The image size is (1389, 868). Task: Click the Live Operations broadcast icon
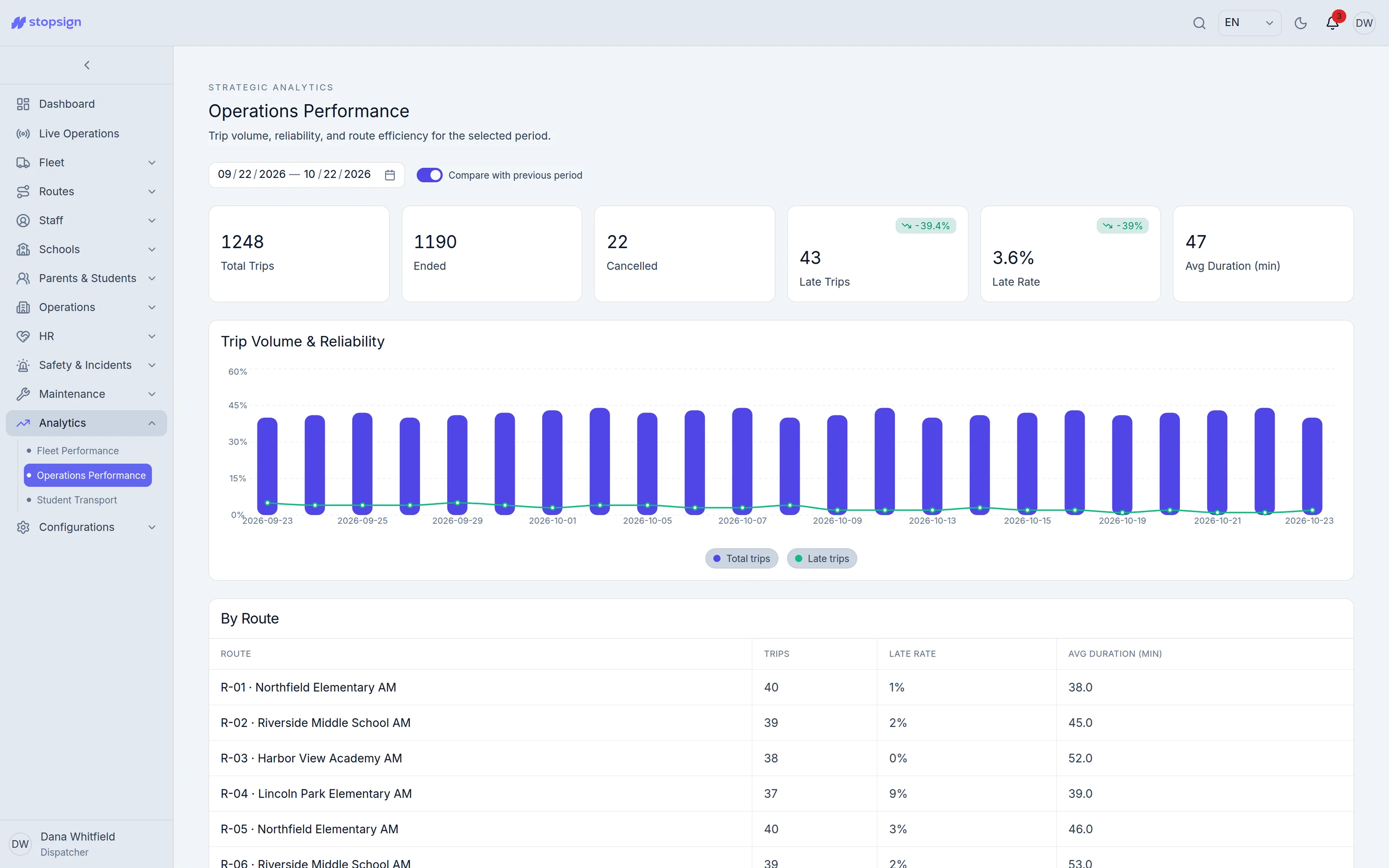(23, 134)
